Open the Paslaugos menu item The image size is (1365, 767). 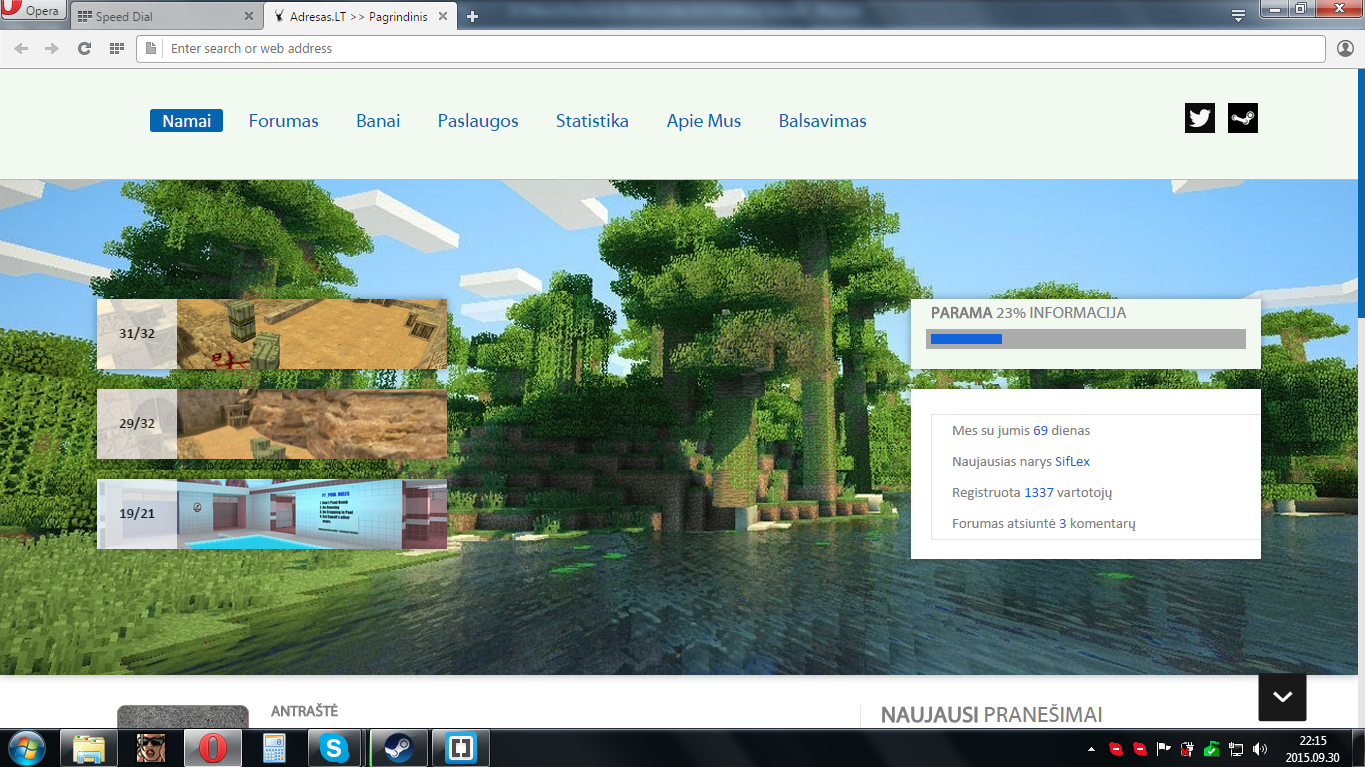click(x=478, y=121)
